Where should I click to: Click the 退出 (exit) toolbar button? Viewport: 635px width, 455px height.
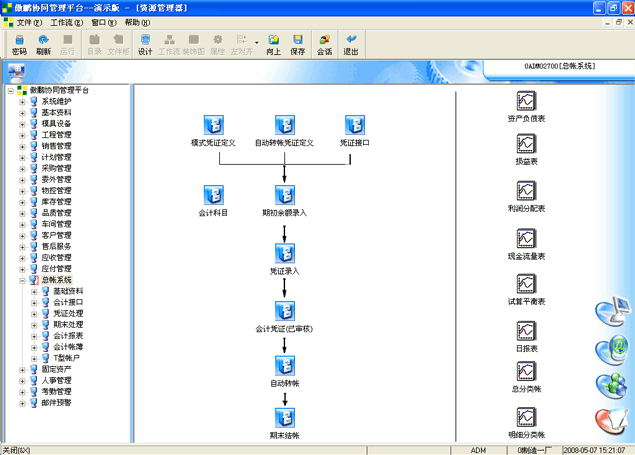click(351, 44)
